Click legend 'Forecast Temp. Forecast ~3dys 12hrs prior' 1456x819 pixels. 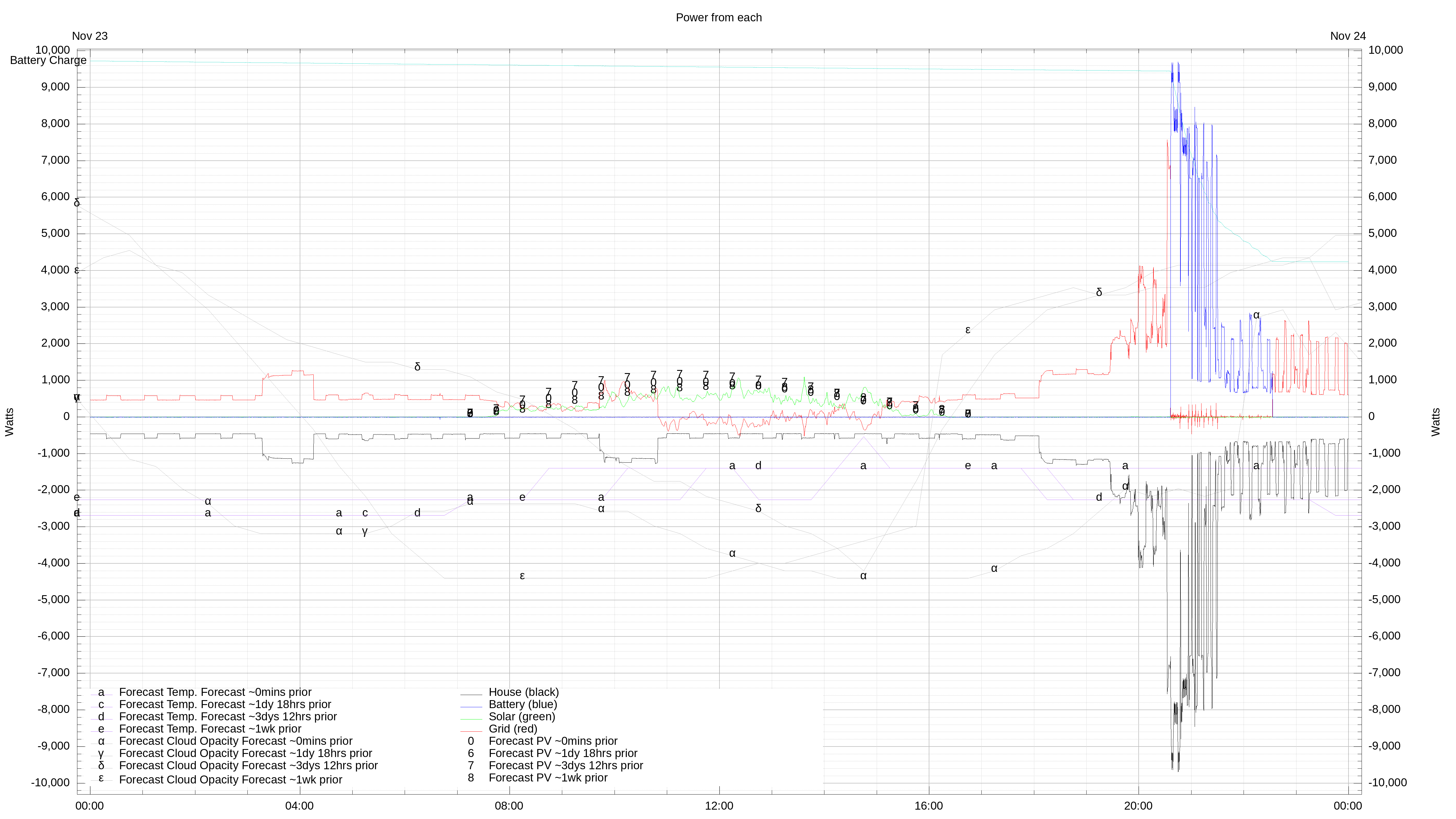tap(228, 717)
